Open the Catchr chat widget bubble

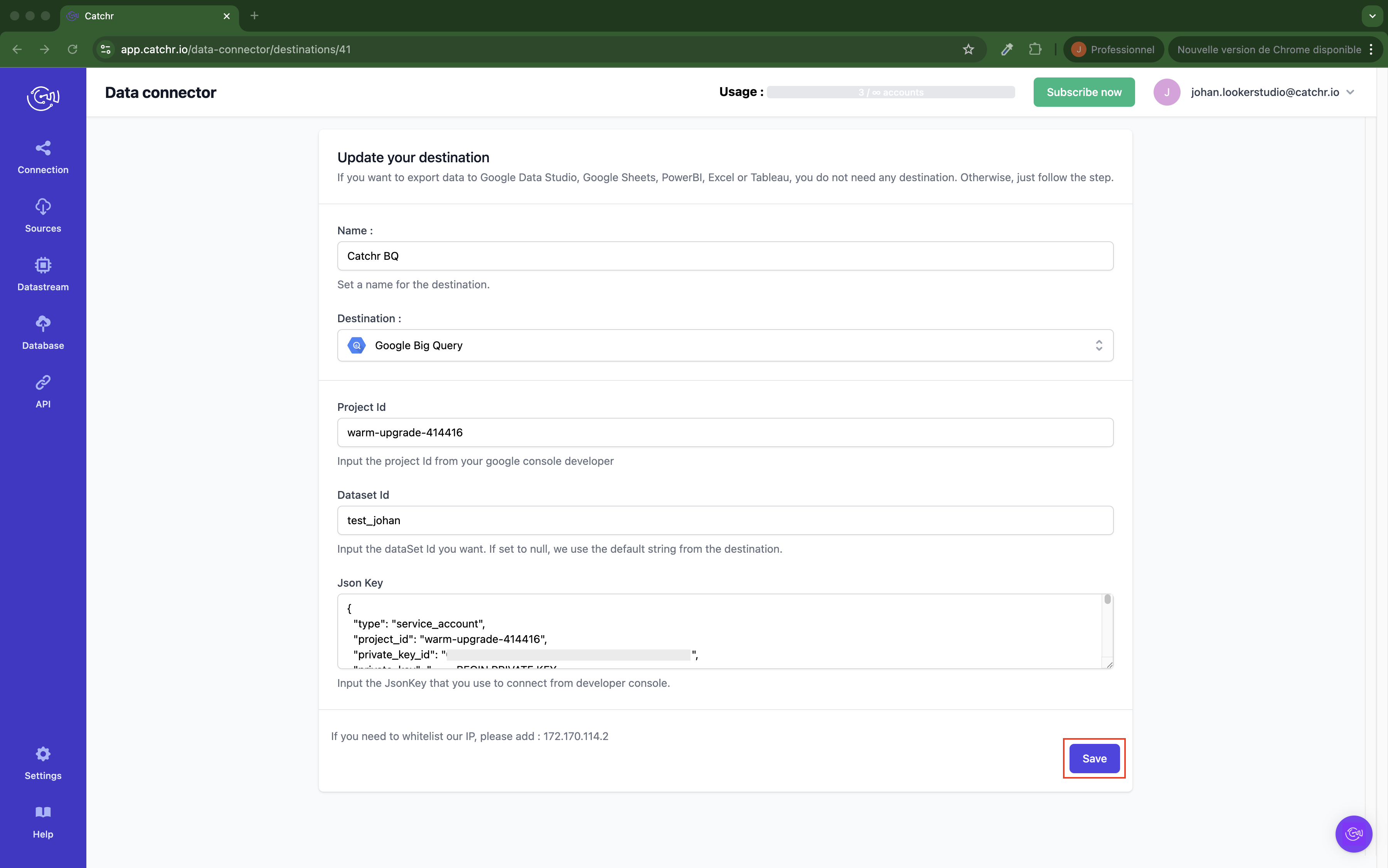click(1354, 834)
